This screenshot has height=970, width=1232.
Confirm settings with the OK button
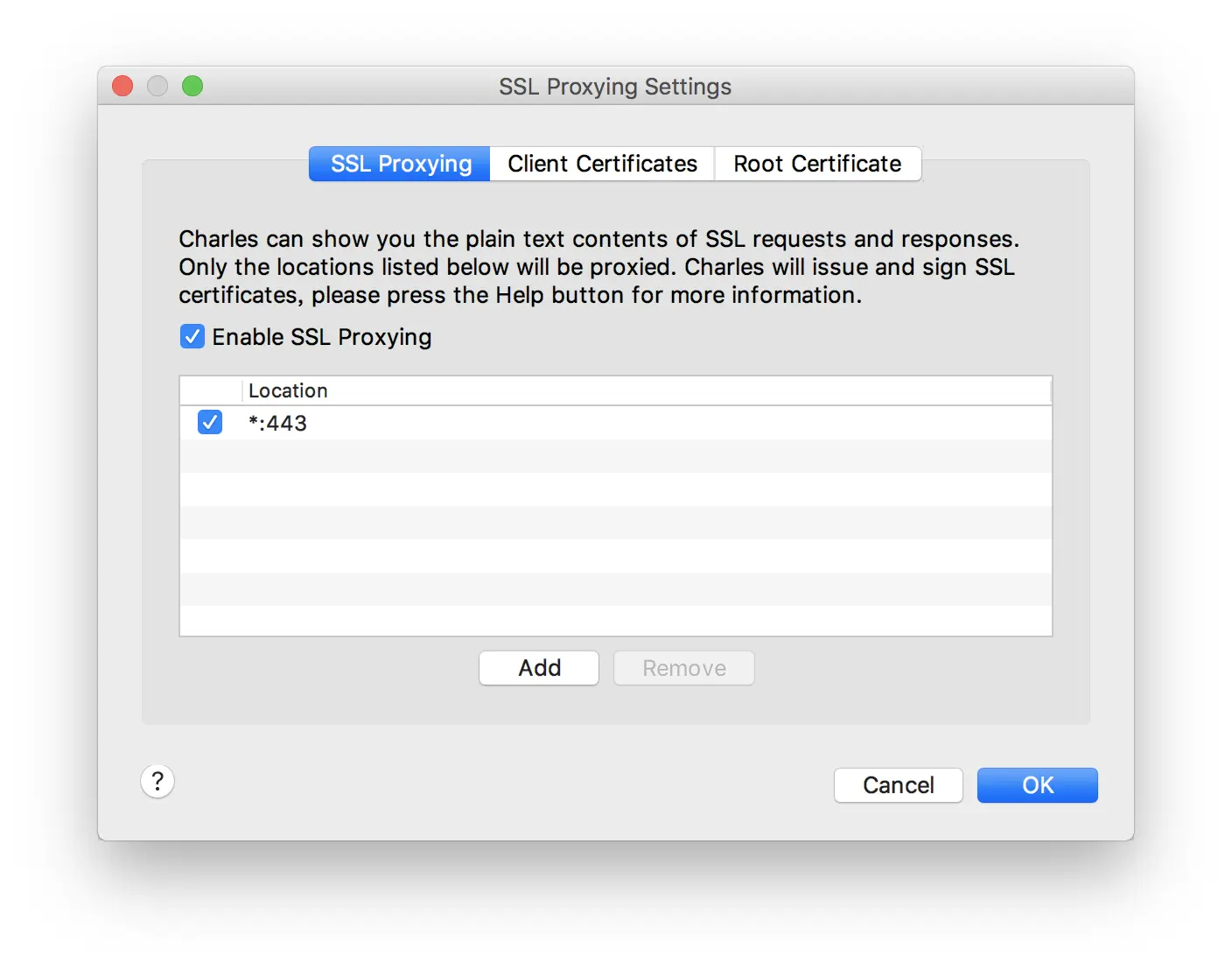point(1038,785)
